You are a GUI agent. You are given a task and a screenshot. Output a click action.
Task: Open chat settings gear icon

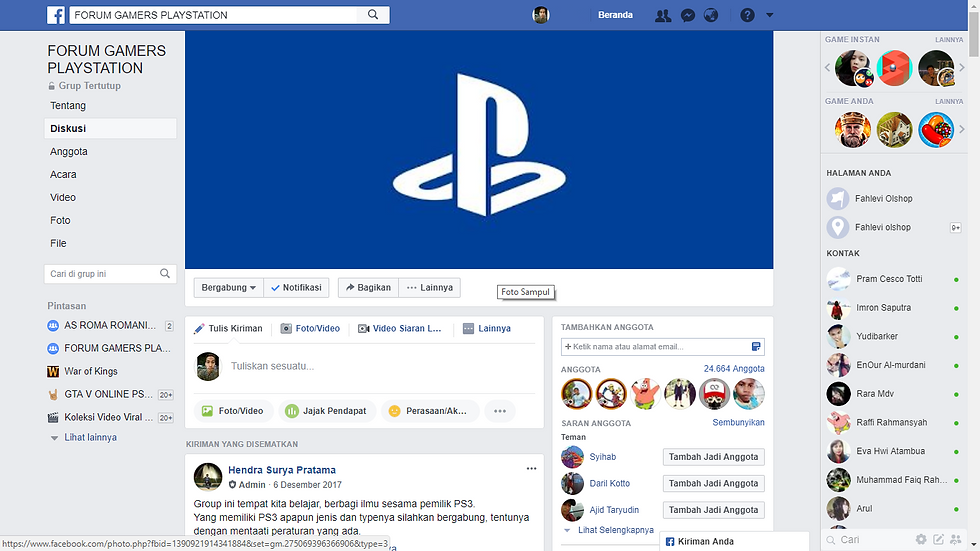[921, 539]
